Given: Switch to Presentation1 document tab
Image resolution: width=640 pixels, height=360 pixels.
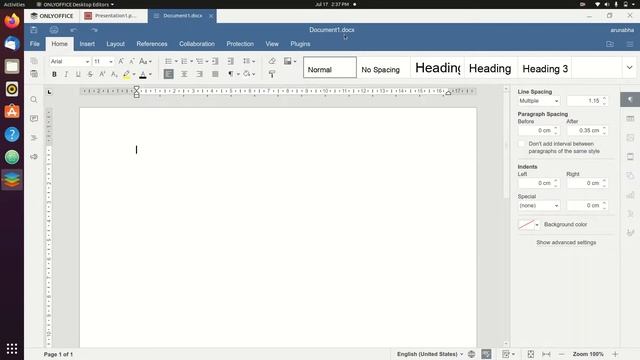Looking at the screenshot, I should click(113, 16).
